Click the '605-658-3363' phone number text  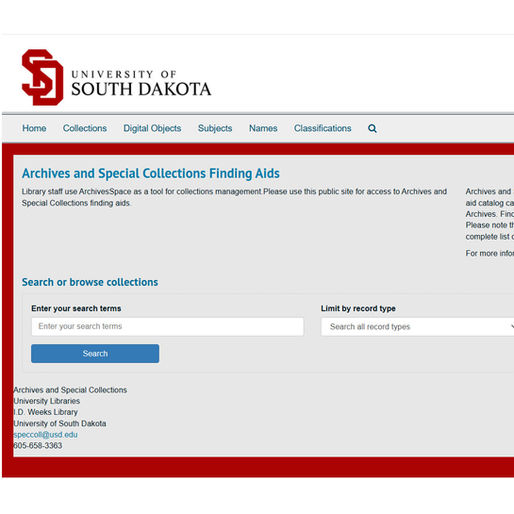coord(38,446)
